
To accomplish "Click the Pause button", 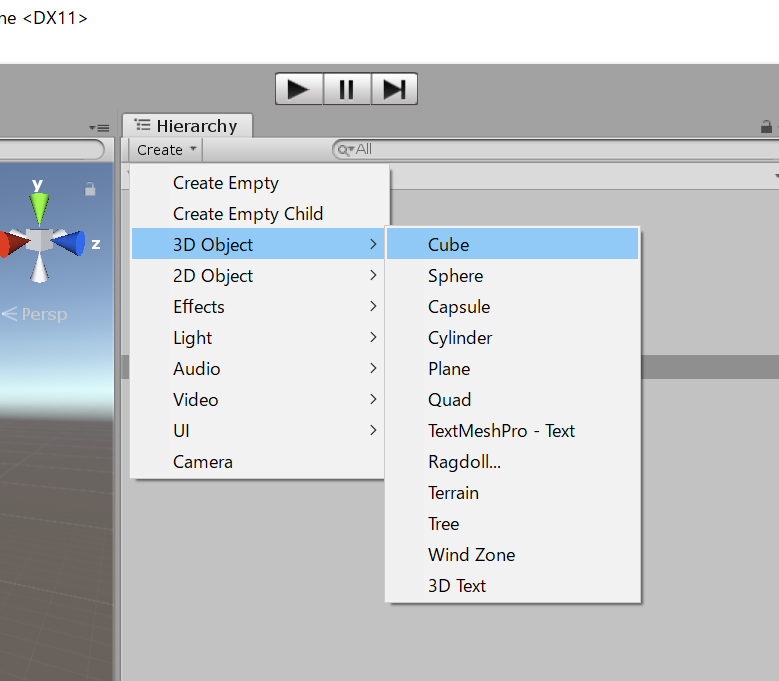I will tap(346, 89).
